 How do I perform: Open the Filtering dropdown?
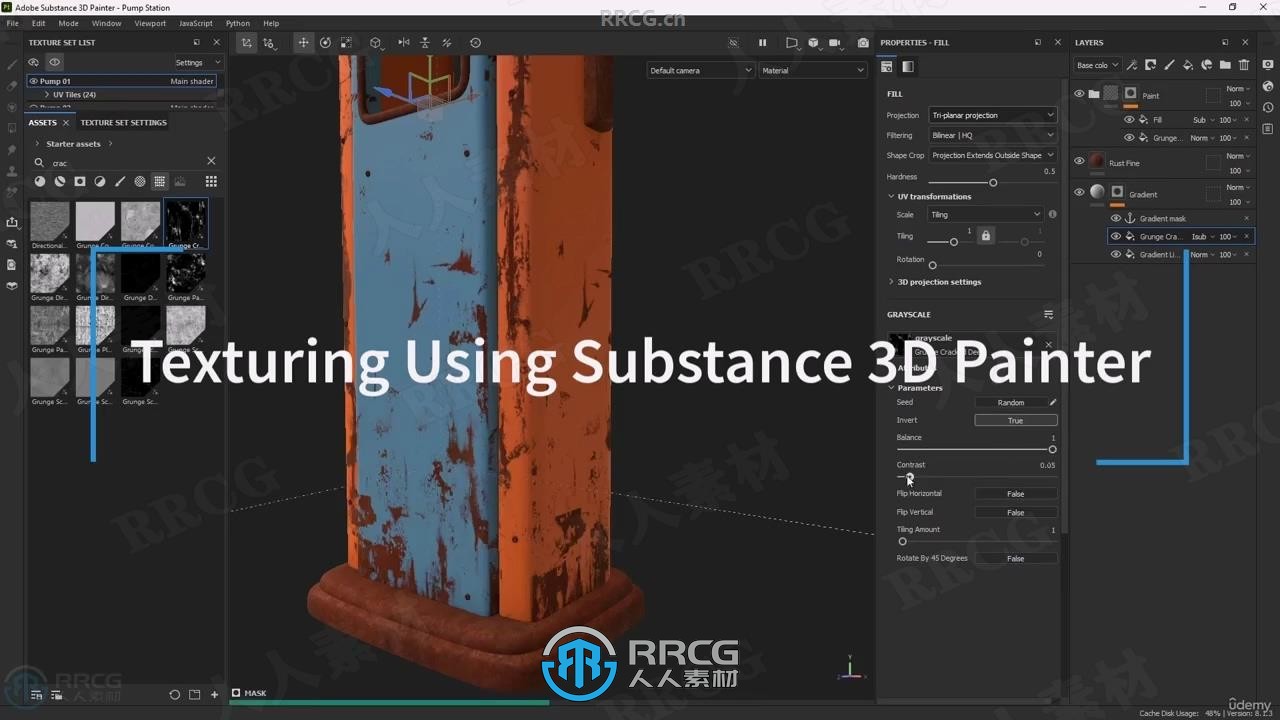992,135
